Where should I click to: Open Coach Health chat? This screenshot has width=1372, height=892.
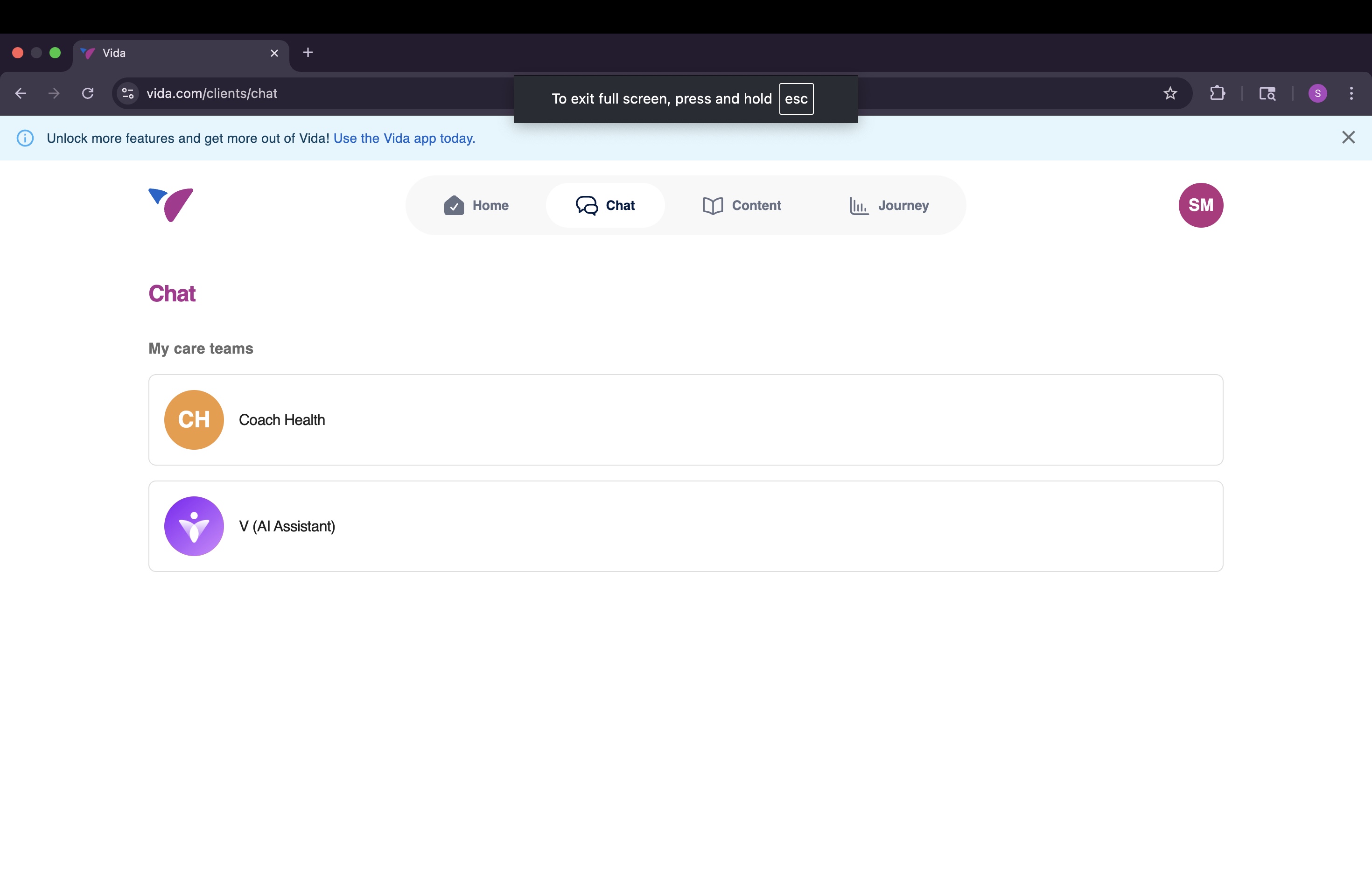click(685, 419)
